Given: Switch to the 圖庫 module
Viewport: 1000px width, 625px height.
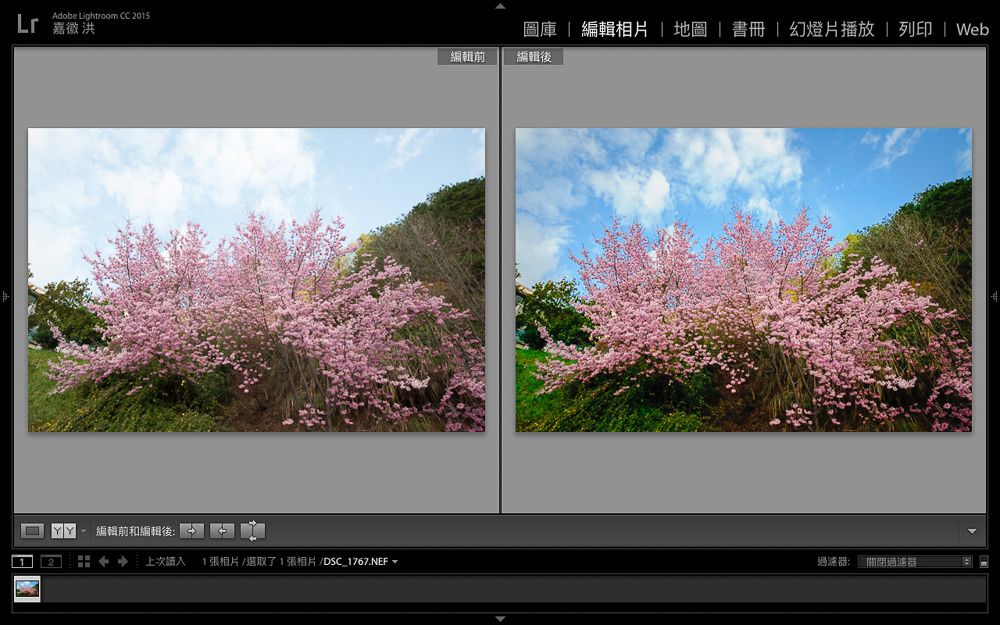Looking at the screenshot, I should [540, 29].
